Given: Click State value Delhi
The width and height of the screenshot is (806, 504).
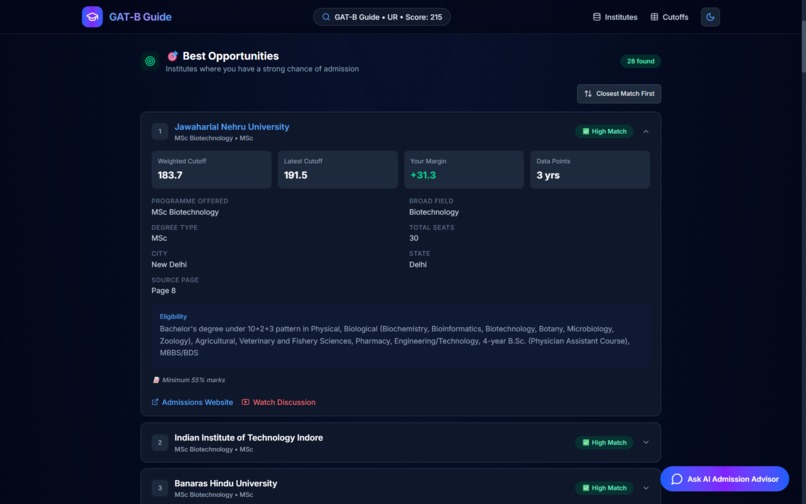Looking at the screenshot, I should [418, 264].
